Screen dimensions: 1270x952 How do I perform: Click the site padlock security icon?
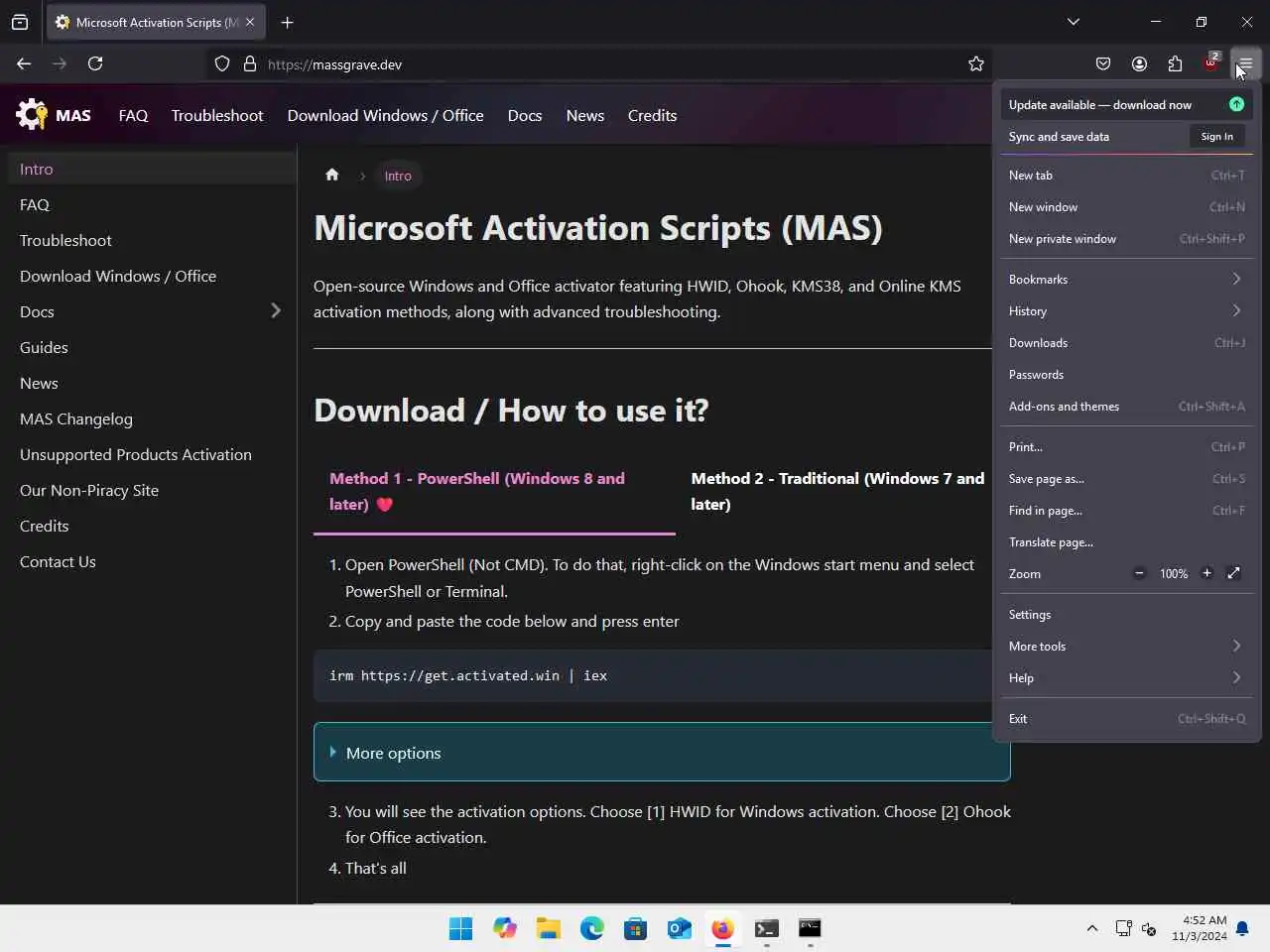tap(250, 63)
